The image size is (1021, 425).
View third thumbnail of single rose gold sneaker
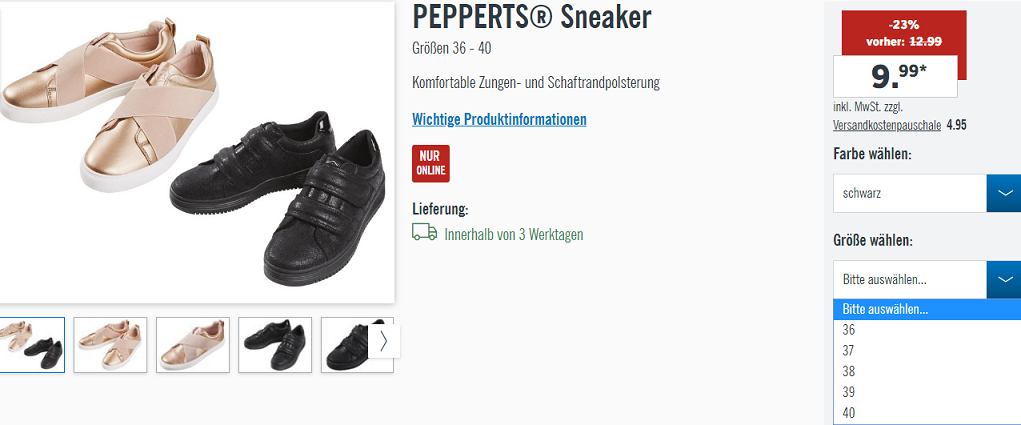pyautogui.click(x=193, y=345)
